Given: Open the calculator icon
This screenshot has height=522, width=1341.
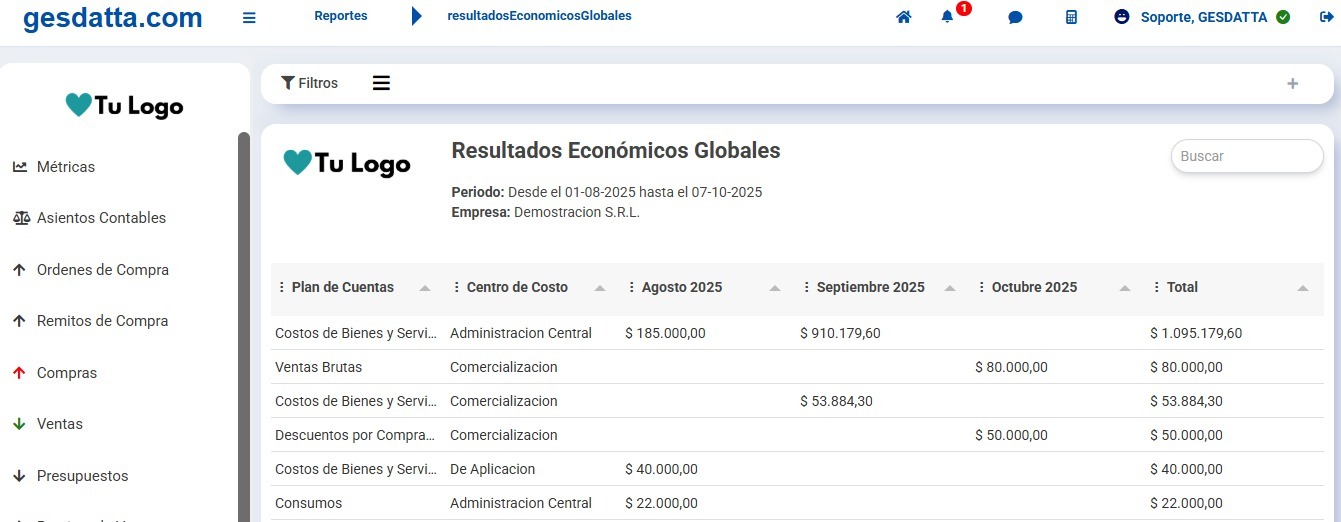Looking at the screenshot, I should (1071, 17).
